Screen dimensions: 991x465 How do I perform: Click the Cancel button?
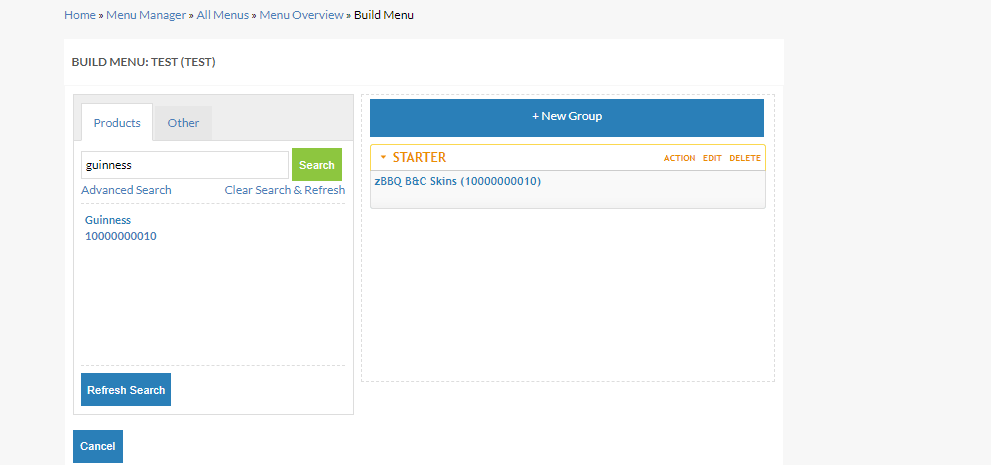98,446
